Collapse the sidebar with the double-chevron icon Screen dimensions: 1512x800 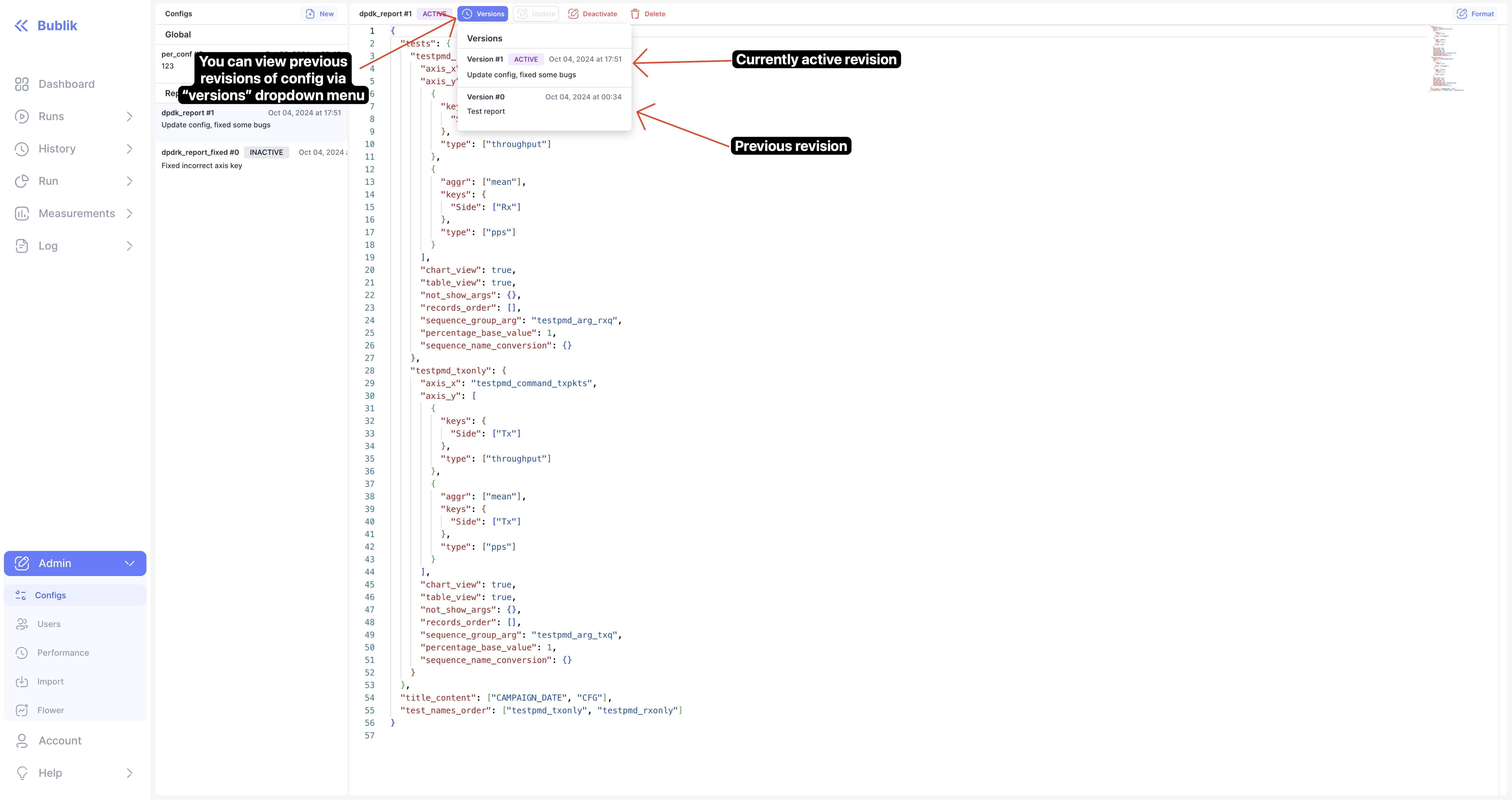point(22,25)
